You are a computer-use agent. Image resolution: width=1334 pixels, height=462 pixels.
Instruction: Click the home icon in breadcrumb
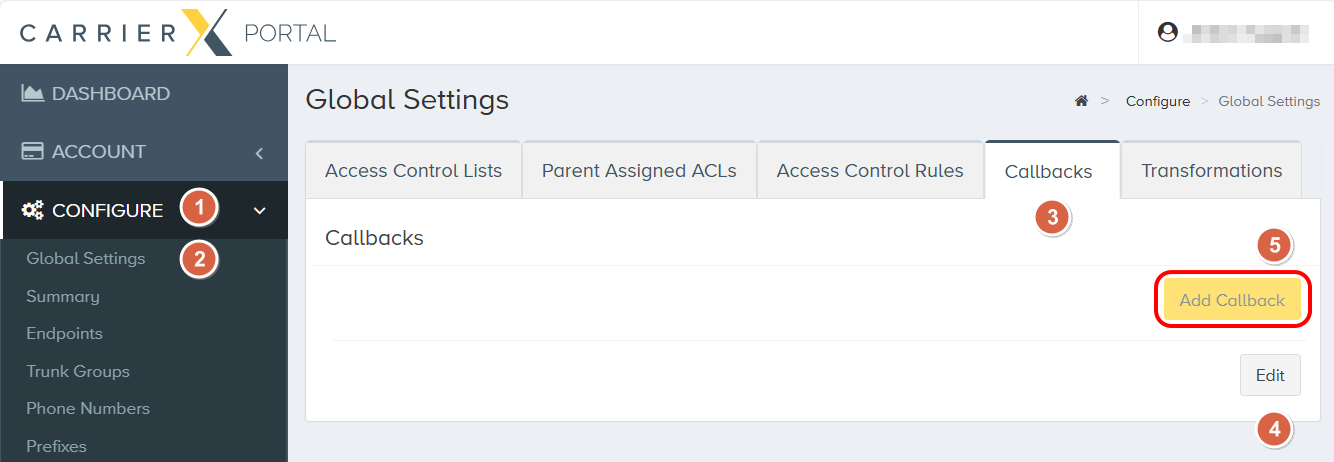pos(1081,101)
